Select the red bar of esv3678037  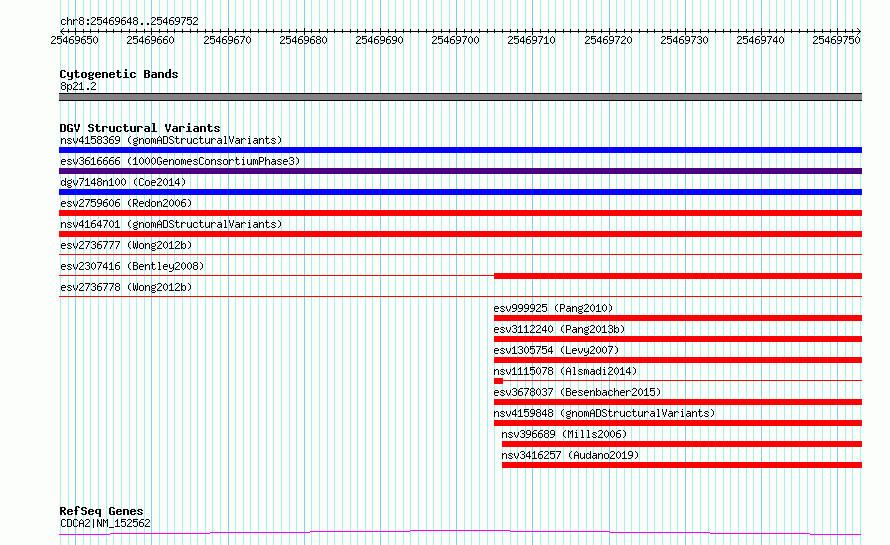coord(678,402)
